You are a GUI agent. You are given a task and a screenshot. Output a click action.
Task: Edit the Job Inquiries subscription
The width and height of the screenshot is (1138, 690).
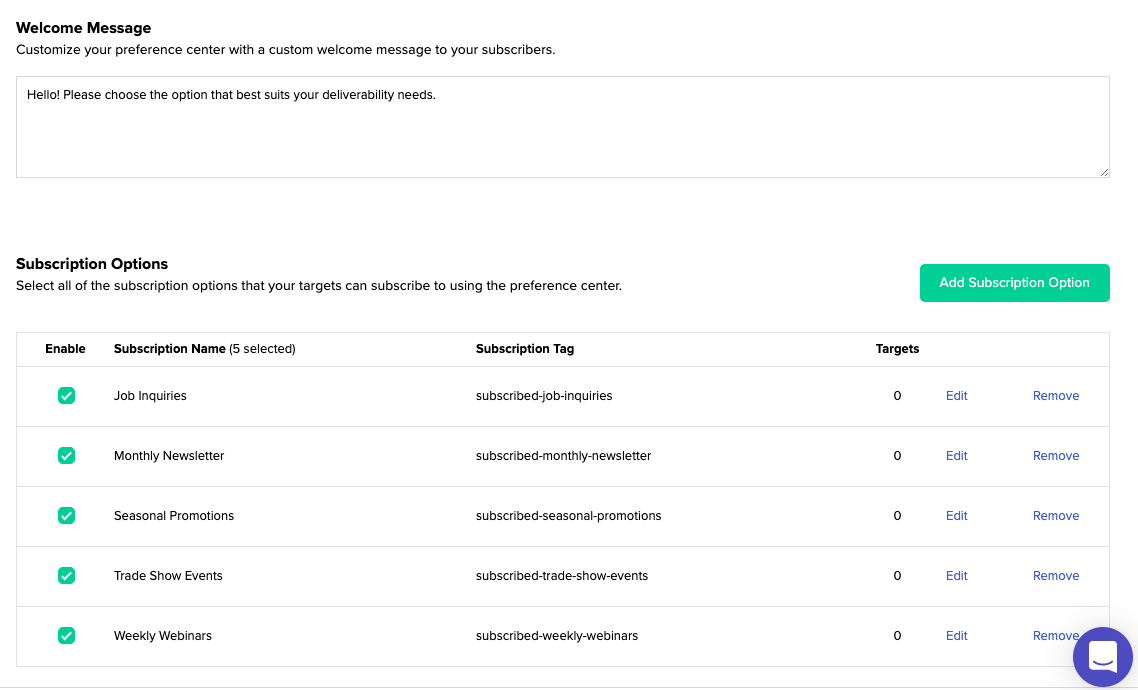pos(957,395)
